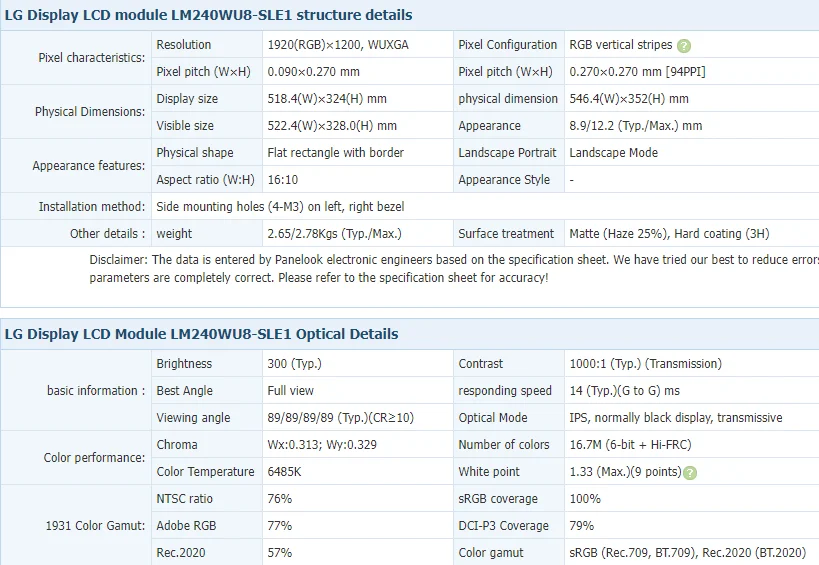Select the Optical Details section heading
This screenshot has height=565, width=819.
point(202,334)
